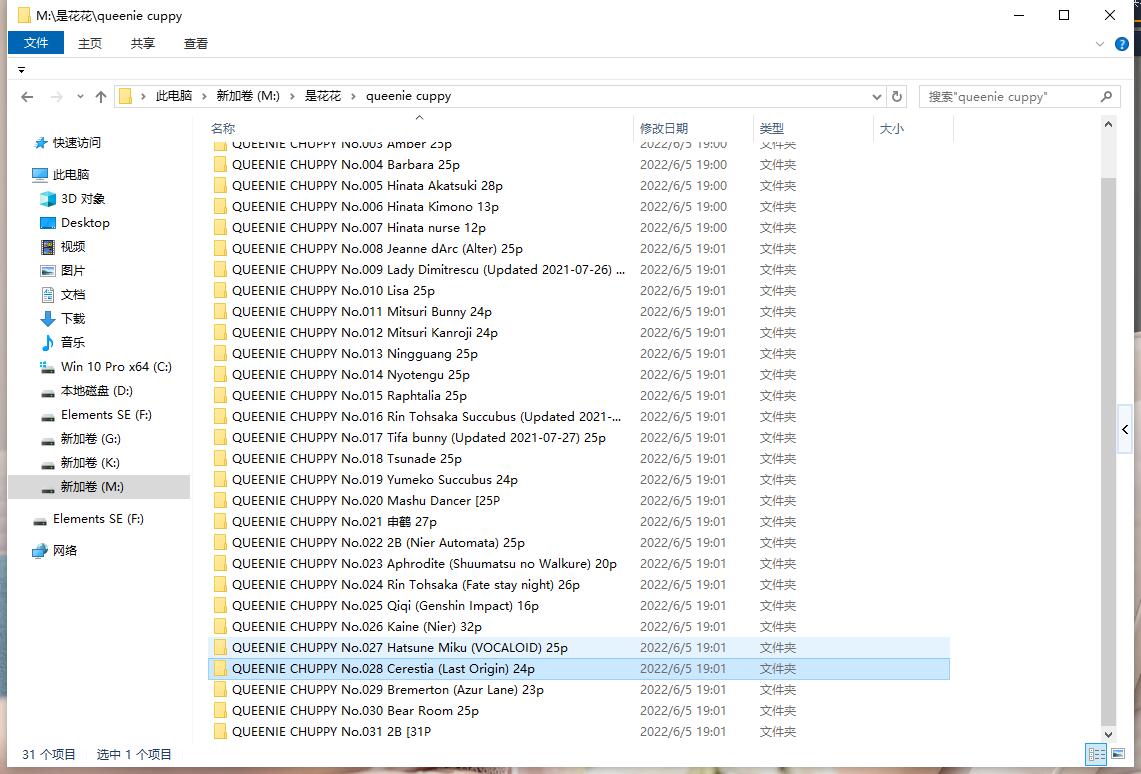Click 此电脑 in the address bar
Image resolution: width=1141 pixels, height=774 pixels.
(173, 96)
